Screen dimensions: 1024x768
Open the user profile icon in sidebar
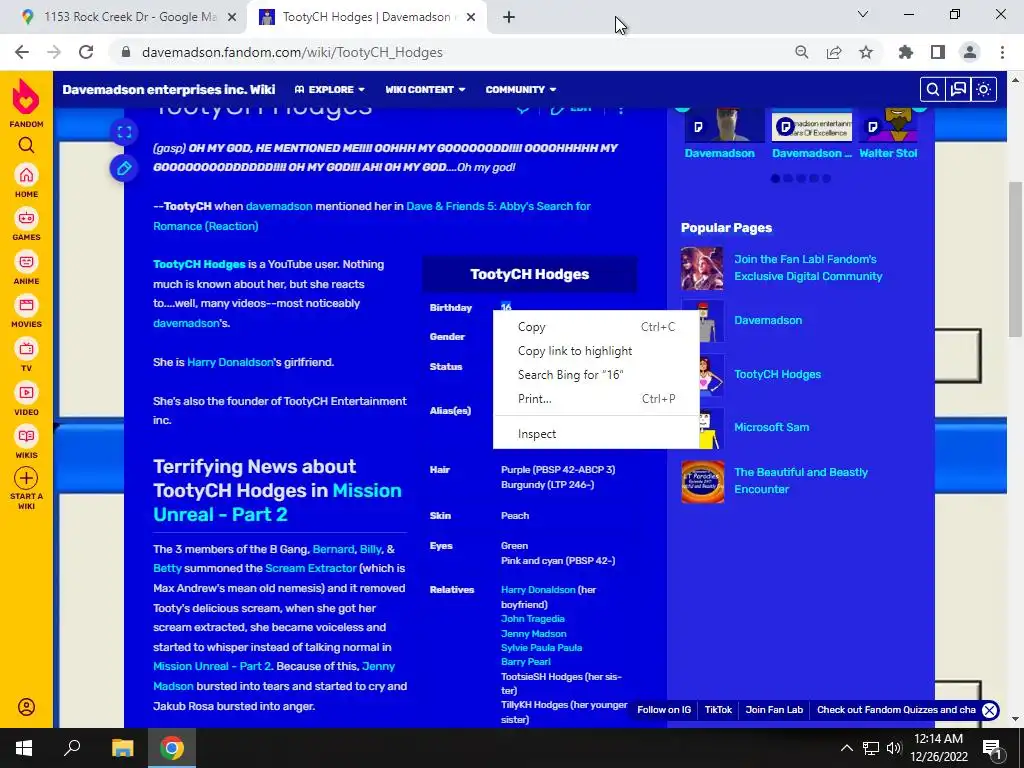pos(26,707)
